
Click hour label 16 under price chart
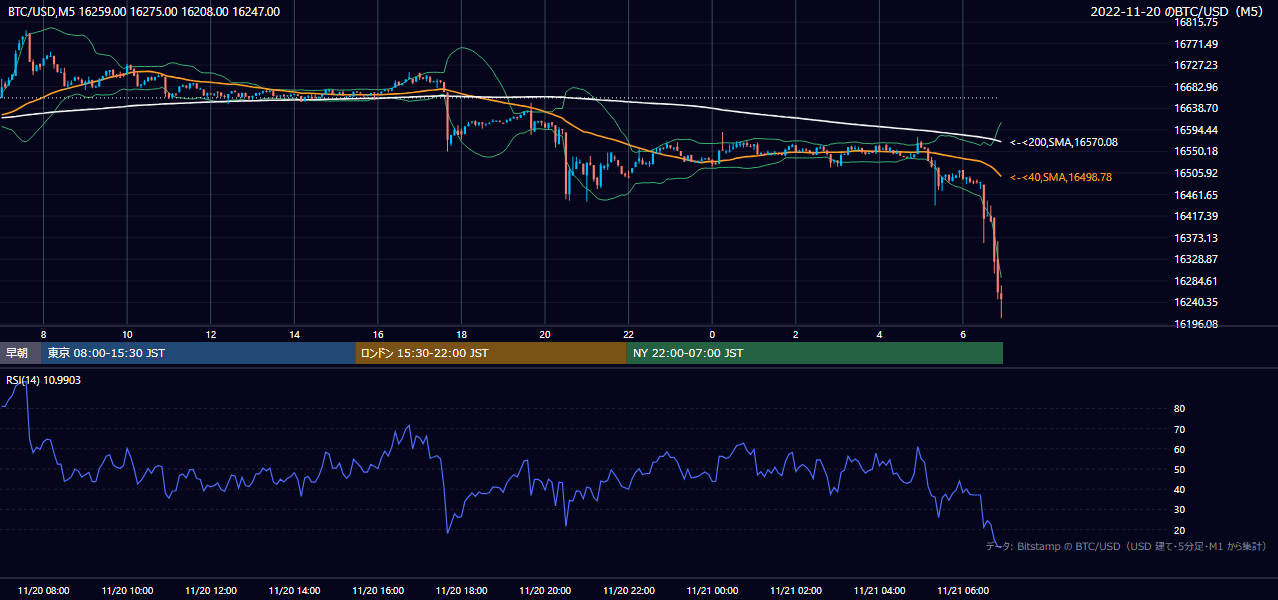point(378,334)
